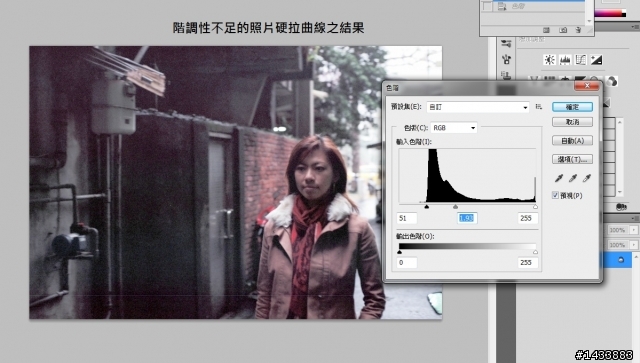Click the input shadow value field 51
The height and width of the screenshot is (363, 640).
pos(407,218)
